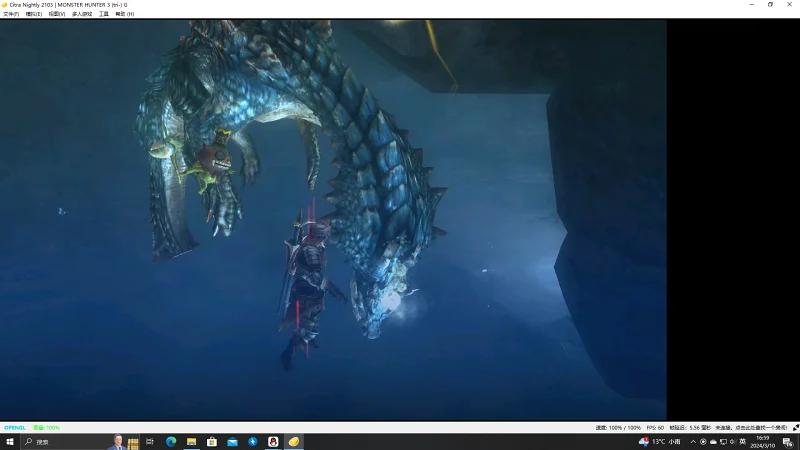Click the speaker volume tray icon
This screenshot has height=450, width=800.
[x=733, y=442]
